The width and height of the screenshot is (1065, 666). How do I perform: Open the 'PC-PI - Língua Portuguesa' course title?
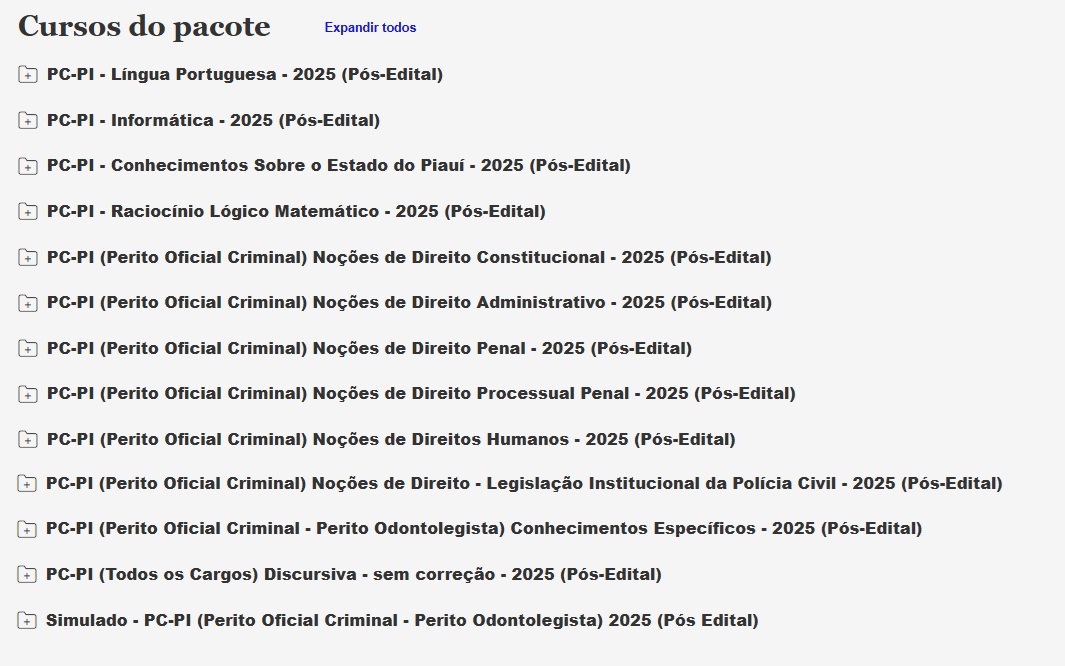click(x=244, y=74)
